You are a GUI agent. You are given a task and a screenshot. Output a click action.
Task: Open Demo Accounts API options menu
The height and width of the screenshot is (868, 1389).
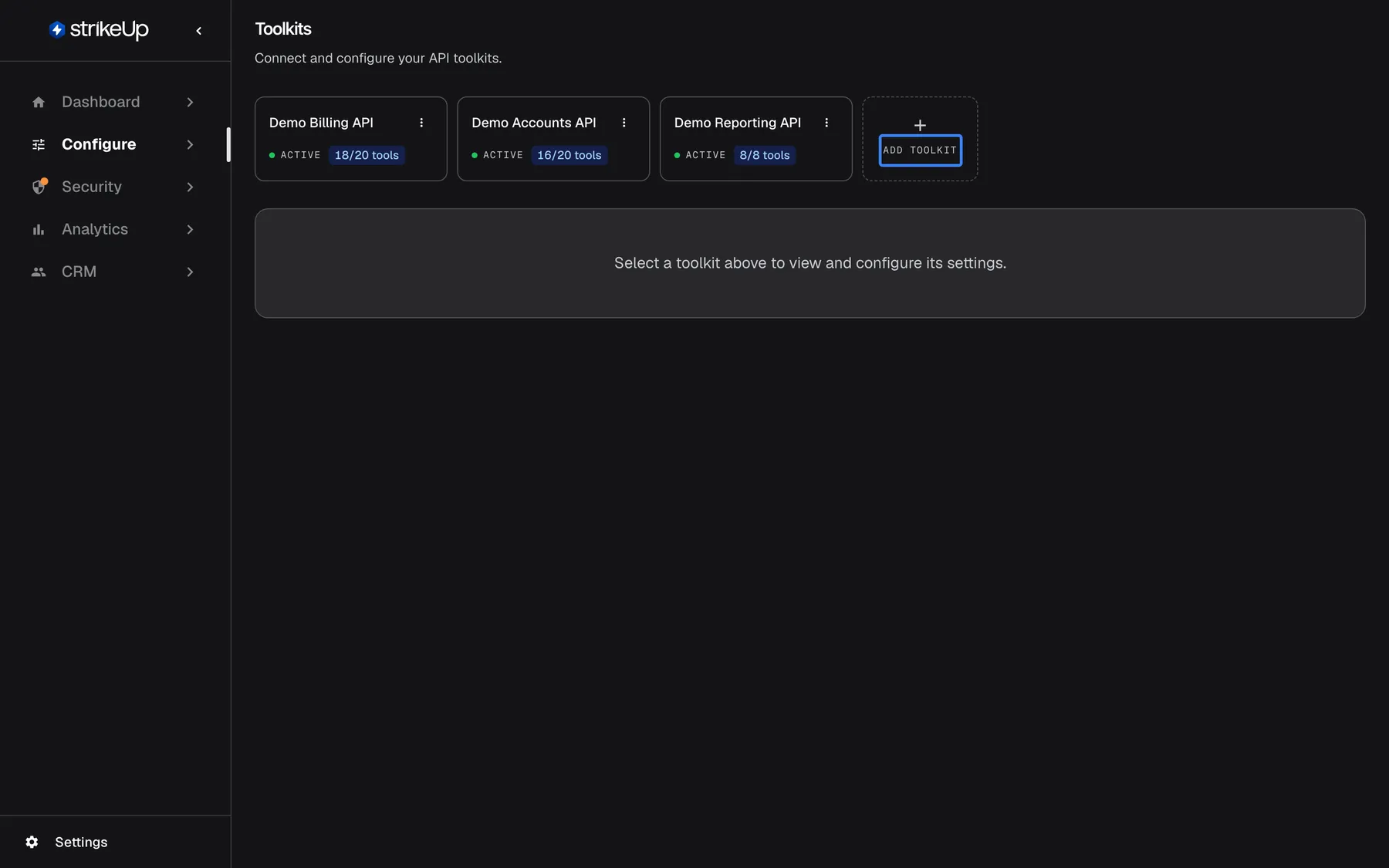(x=624, y=123)
